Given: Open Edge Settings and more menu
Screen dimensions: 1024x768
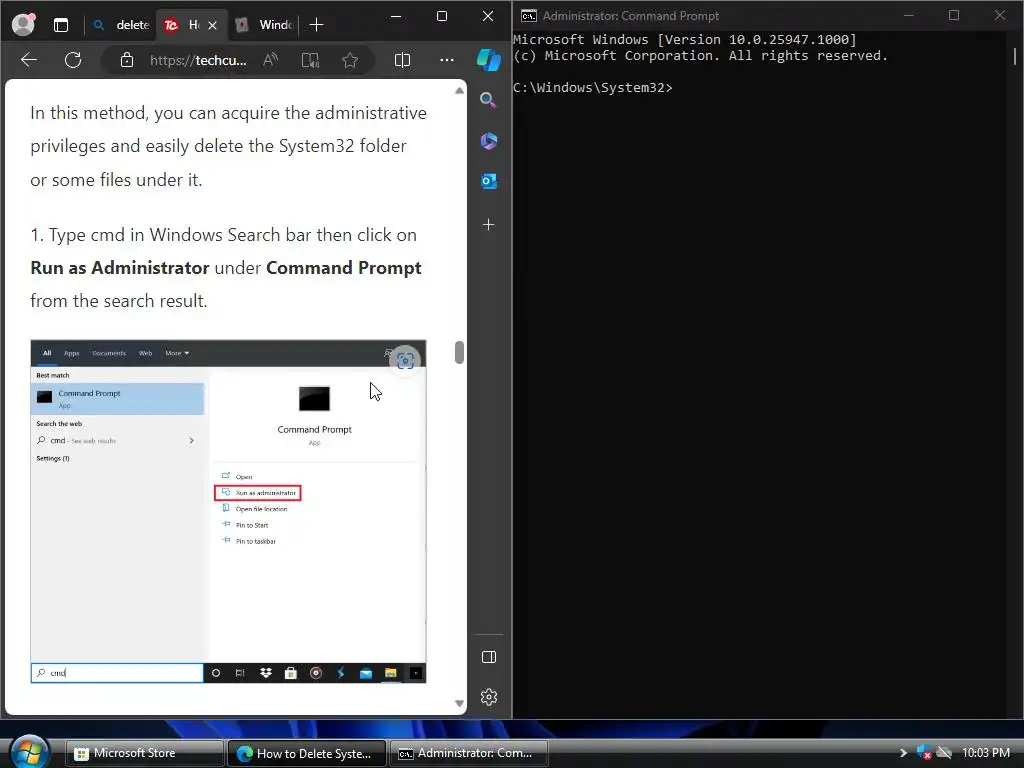Looking at the screenshot, I should [x=447, y=60].
